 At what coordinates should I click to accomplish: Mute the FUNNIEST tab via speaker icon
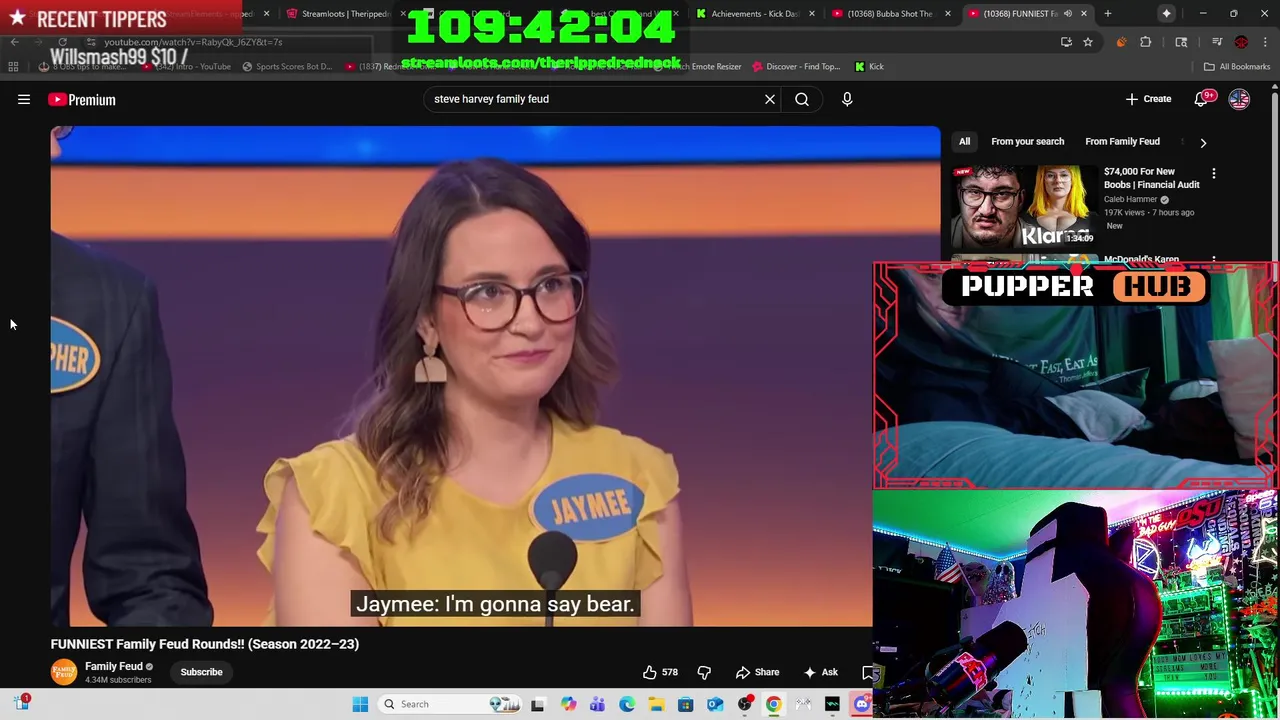(x=1068, y=14)
